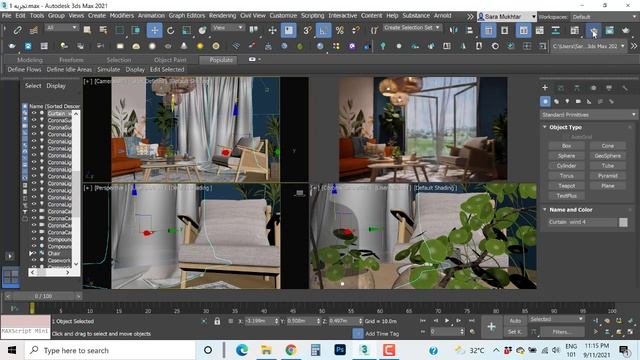This screenshot has width=640, height=360.
Task: Create a Sphere primitive
Action: coord(566,156)
